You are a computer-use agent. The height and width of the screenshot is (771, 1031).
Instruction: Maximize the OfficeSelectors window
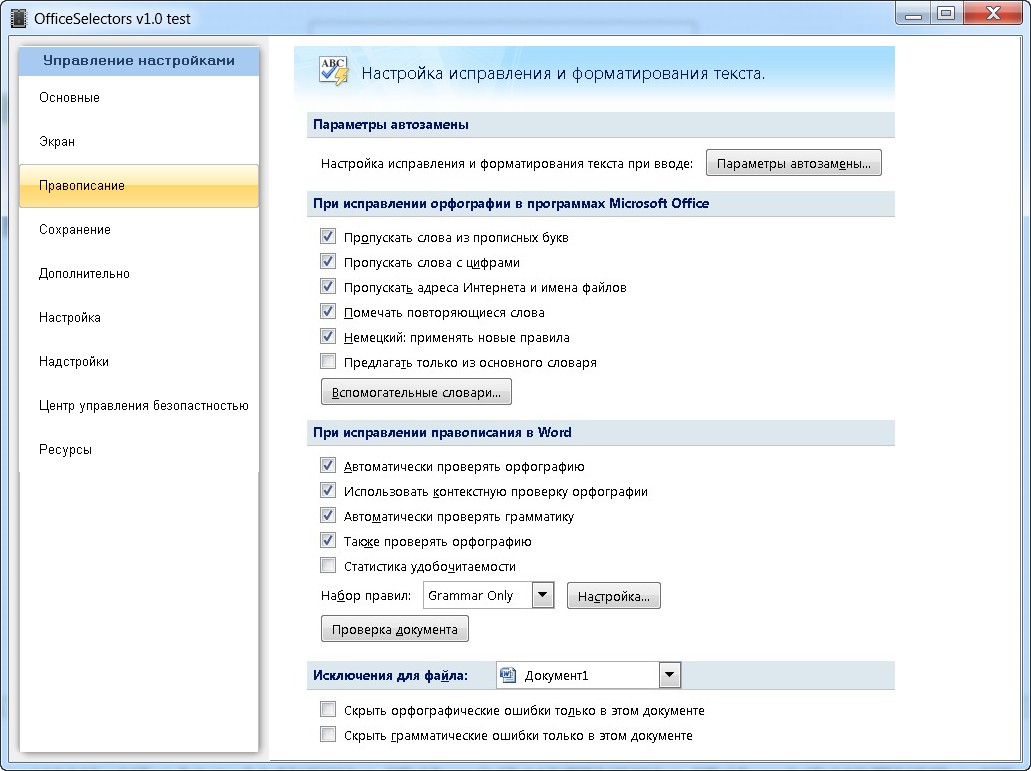[946, 13]
